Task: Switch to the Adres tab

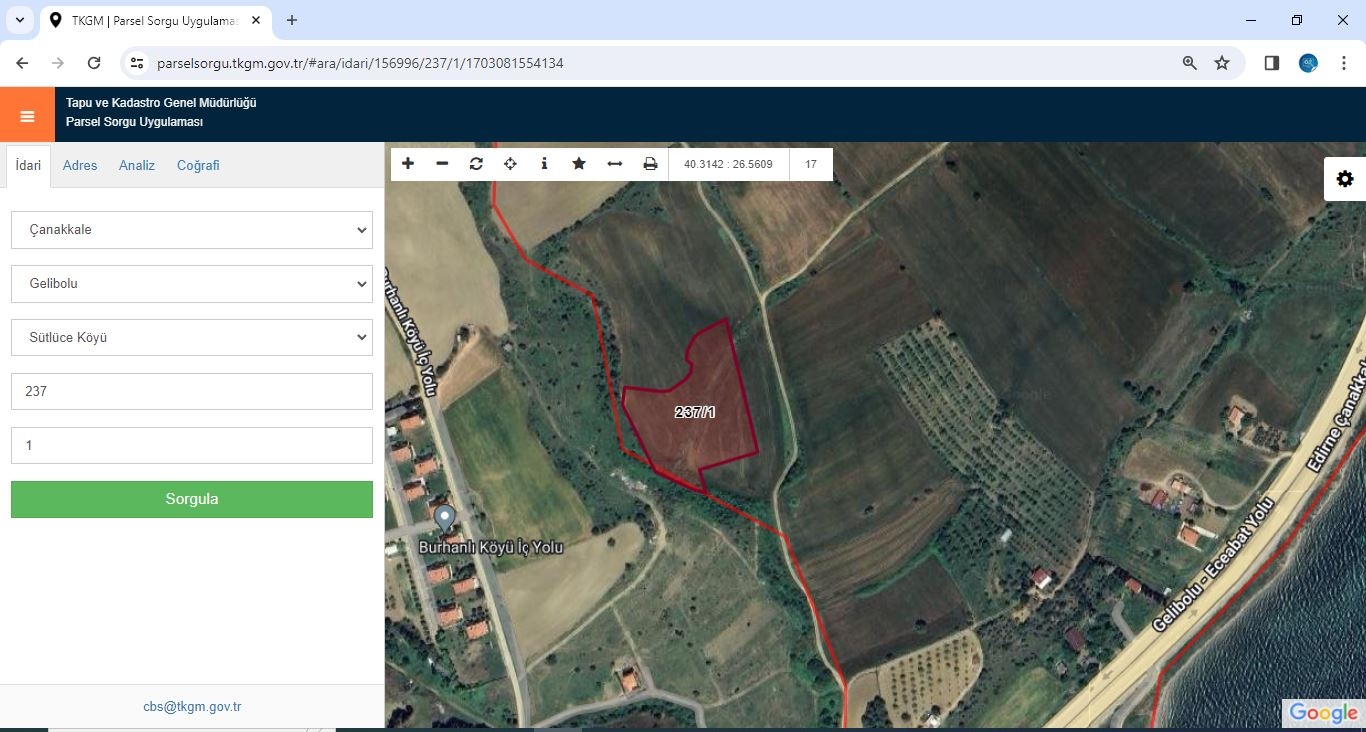Action: click(x=80, y=166)
